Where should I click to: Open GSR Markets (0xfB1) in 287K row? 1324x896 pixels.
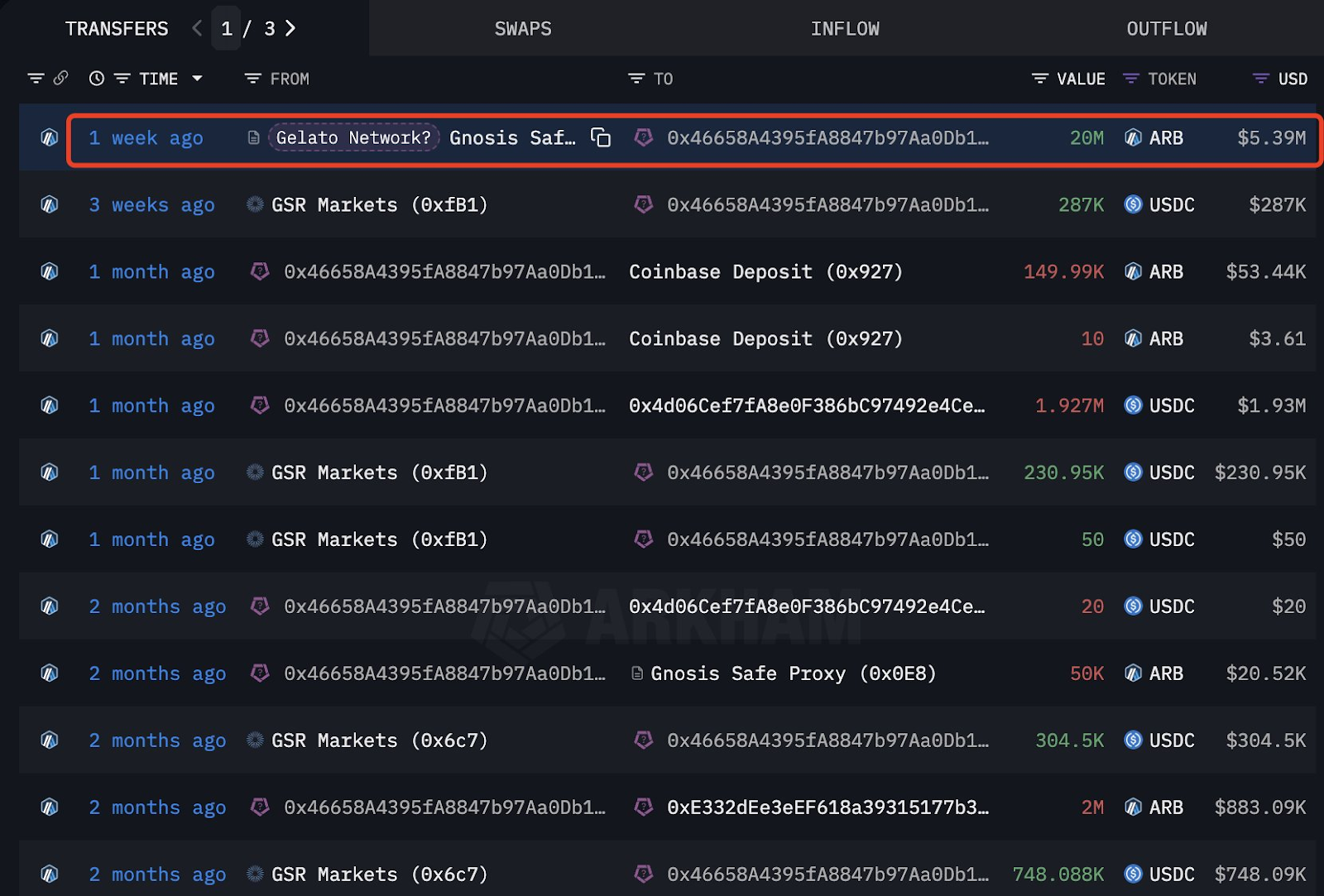click(x=380, y=205)
